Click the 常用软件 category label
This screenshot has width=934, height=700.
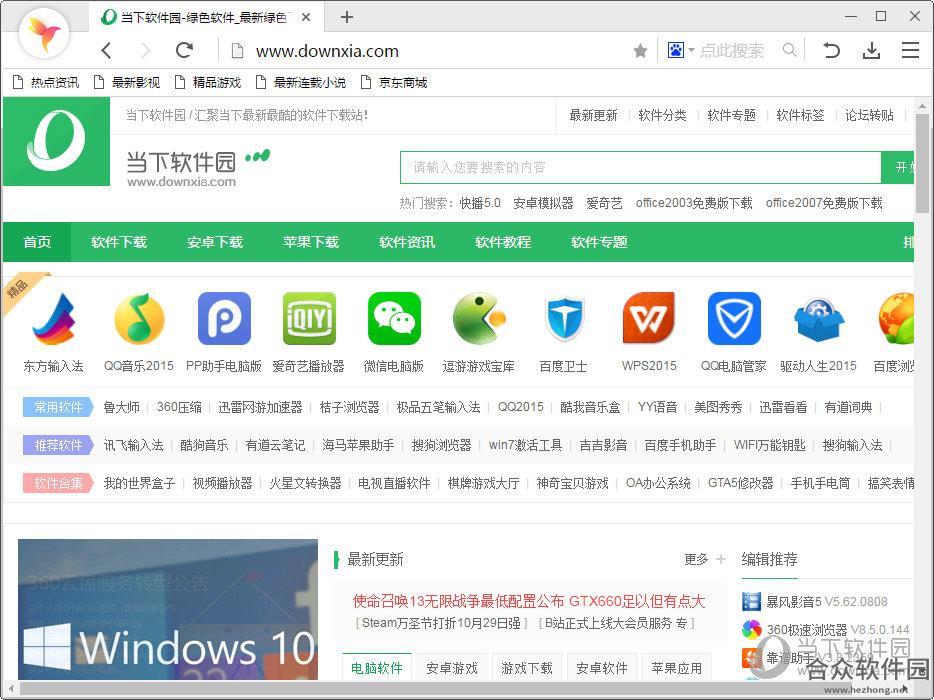(58, 407)
